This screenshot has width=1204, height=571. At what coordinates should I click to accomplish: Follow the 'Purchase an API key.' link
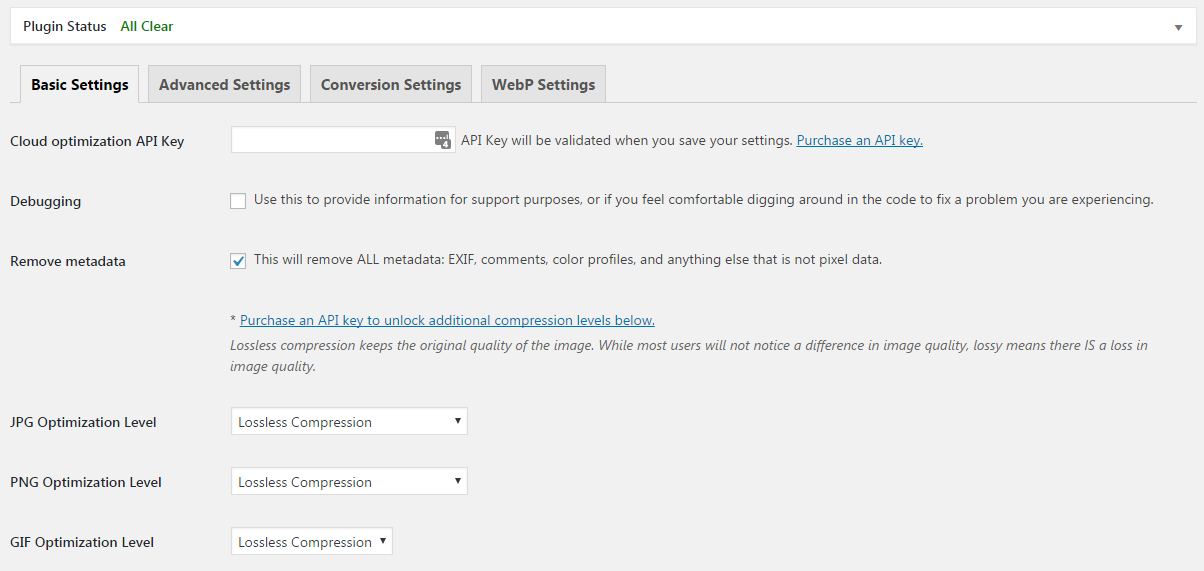point(859,140)
